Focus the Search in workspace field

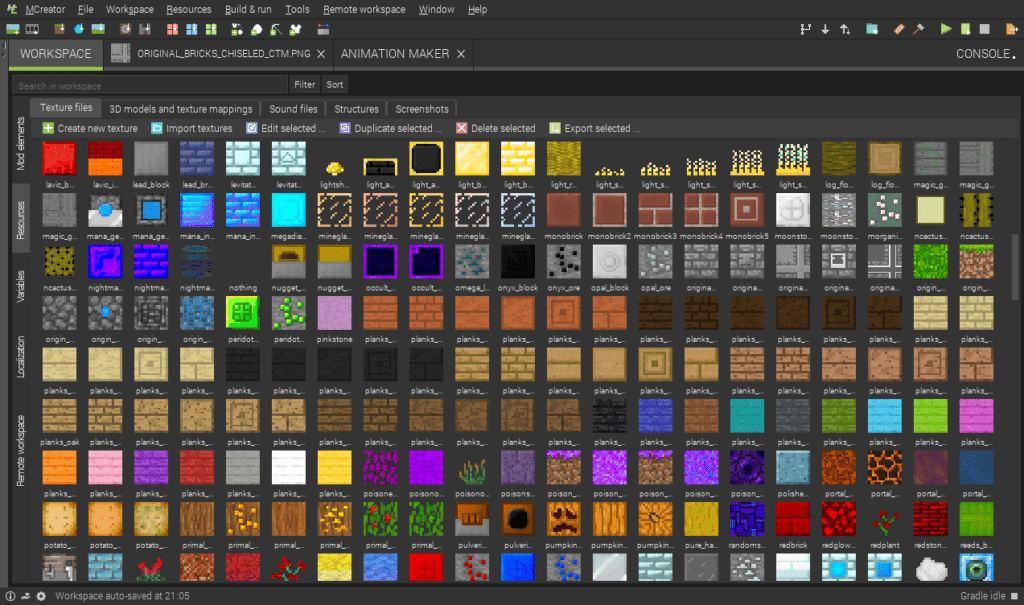click(x=150, y=85)
